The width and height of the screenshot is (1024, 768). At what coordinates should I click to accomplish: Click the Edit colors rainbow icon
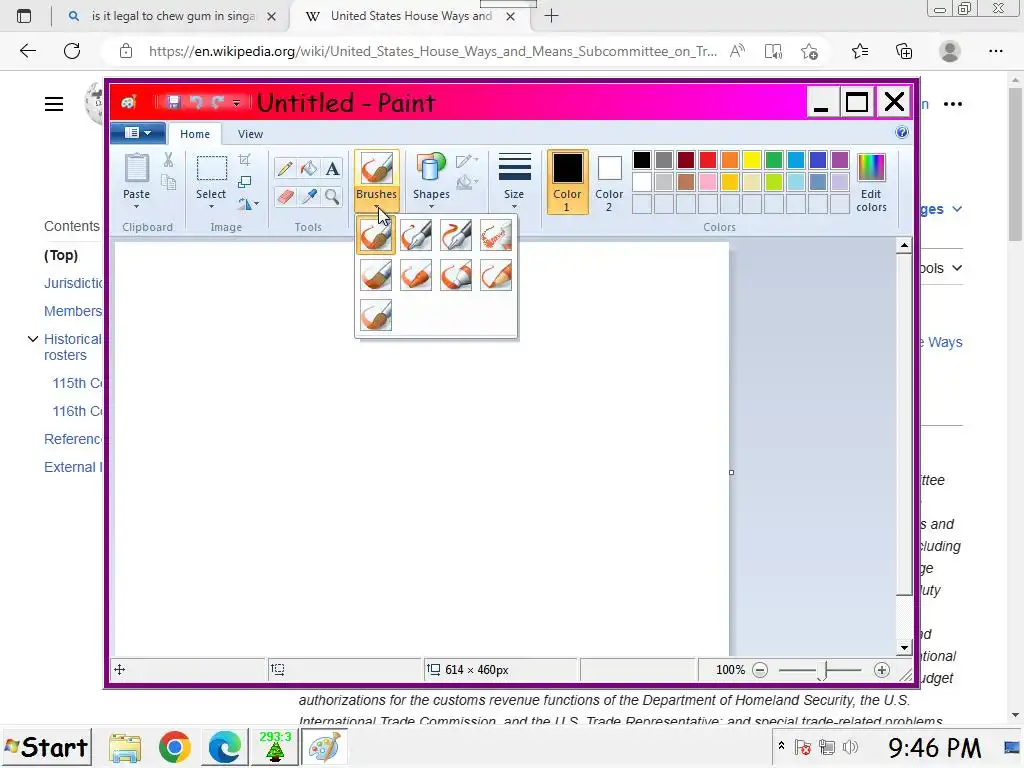click(x=871, y=168)
